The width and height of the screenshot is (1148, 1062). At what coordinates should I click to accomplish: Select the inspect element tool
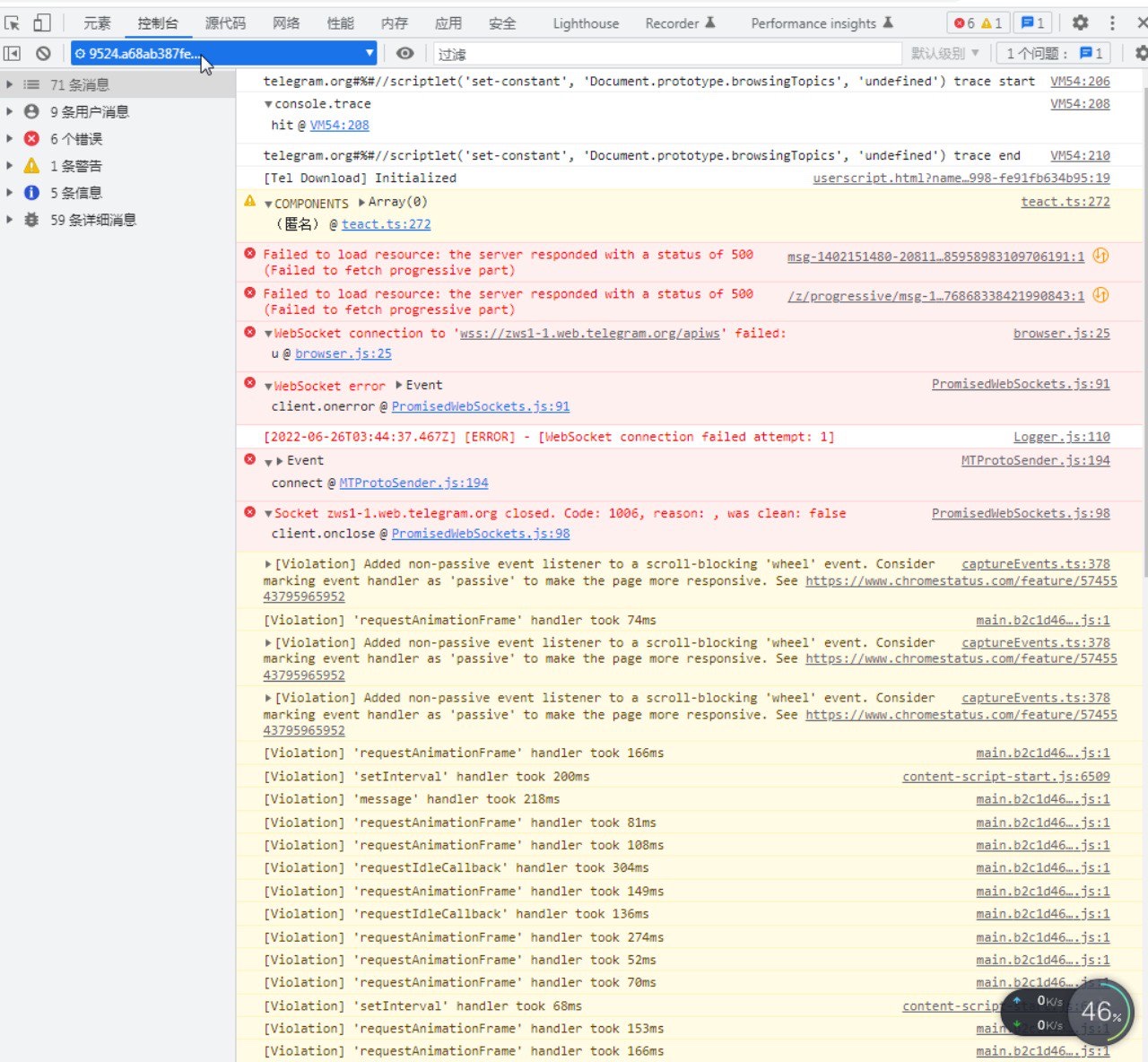pyautogui.click(x=13, y=22)
